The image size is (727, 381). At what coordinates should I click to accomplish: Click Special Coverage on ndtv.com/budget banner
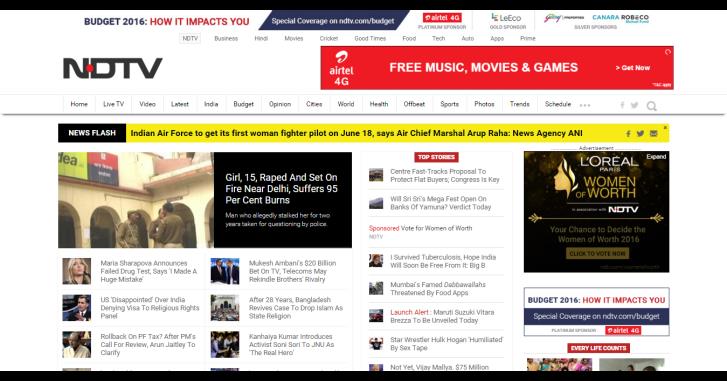[333, 21]
